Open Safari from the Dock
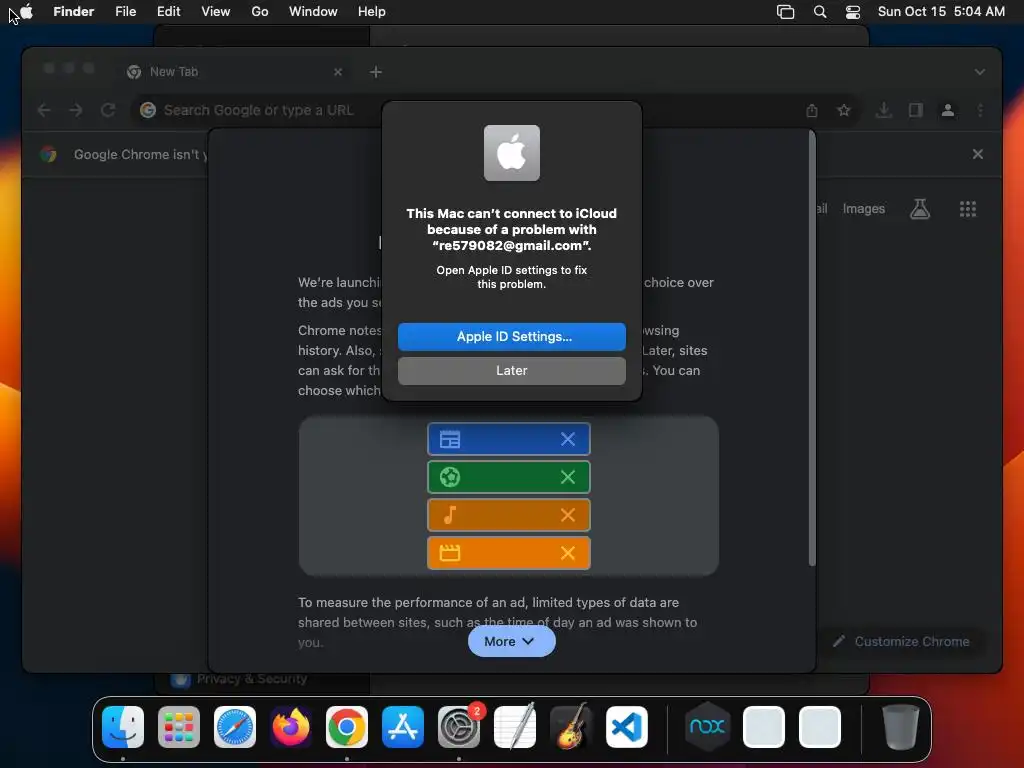The width and height of the screenshot is (1024, 768). tap(235, 727)
